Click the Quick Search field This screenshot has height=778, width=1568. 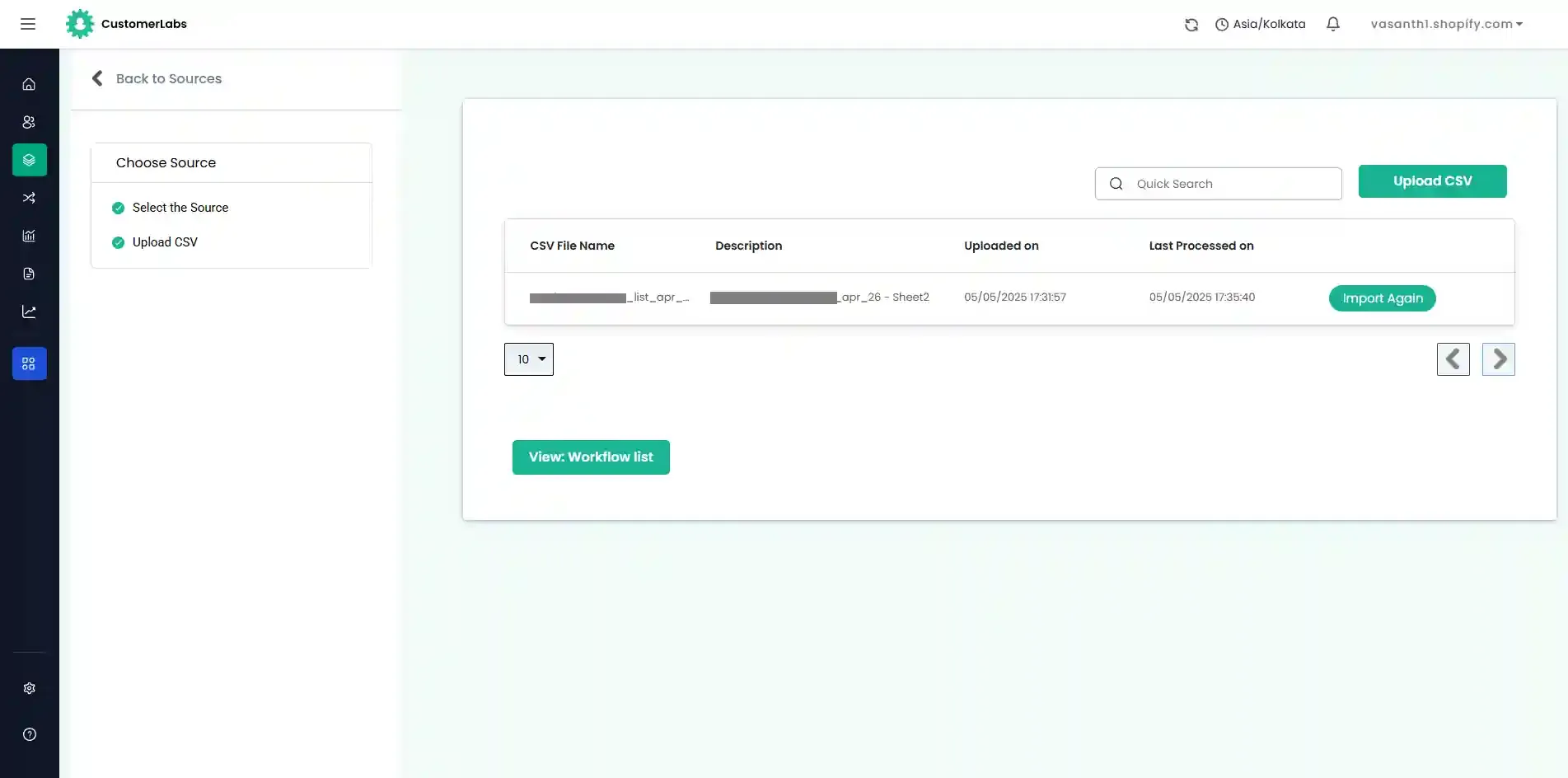pos(1218,184)
